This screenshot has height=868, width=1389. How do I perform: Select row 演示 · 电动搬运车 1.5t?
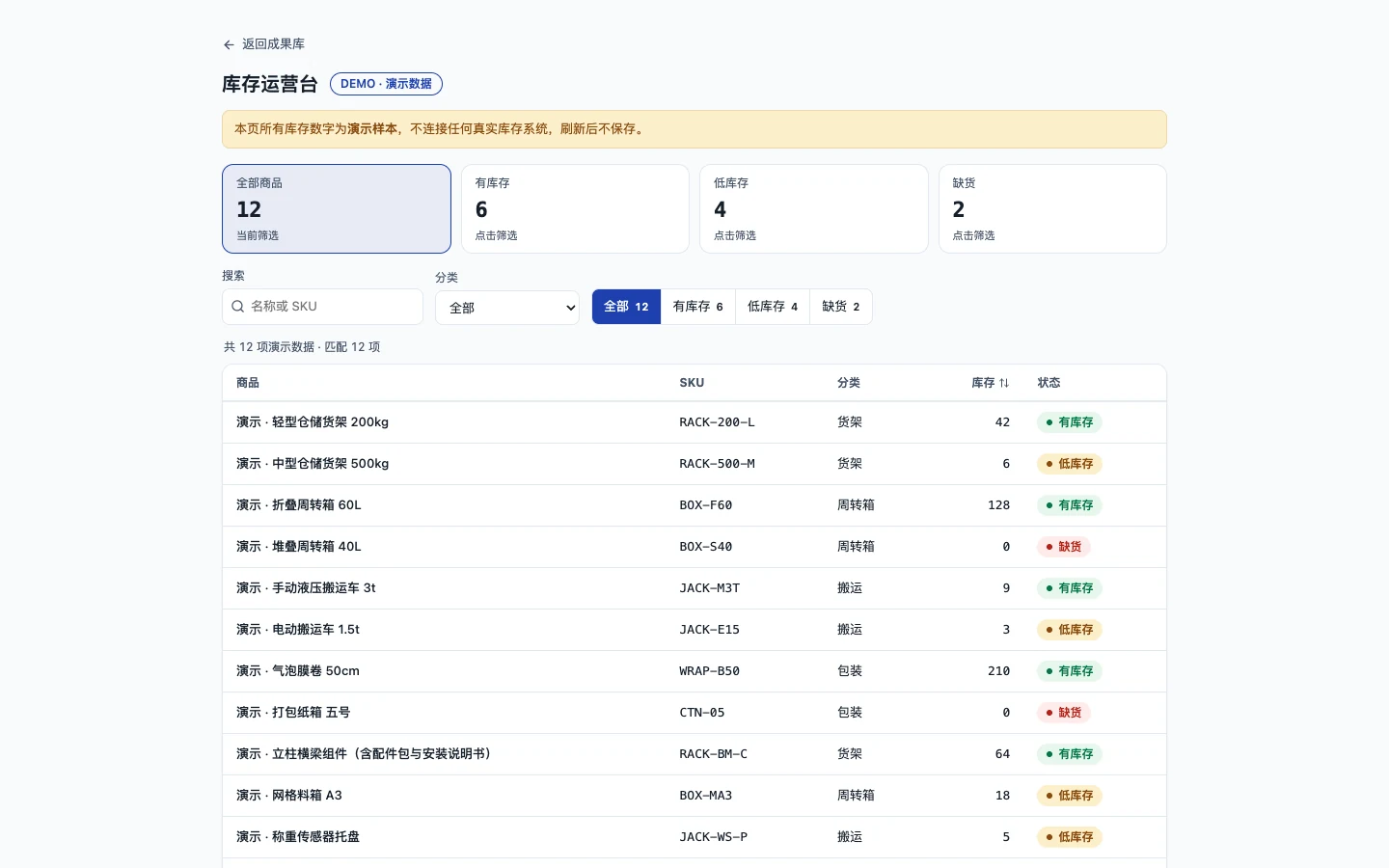pos(694,630)
